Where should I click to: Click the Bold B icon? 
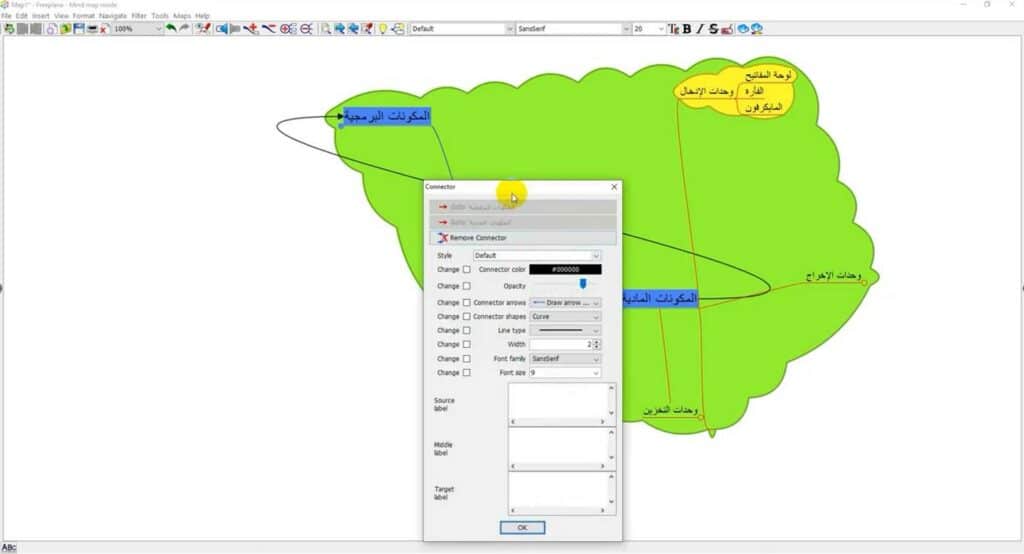coord(687,29)
